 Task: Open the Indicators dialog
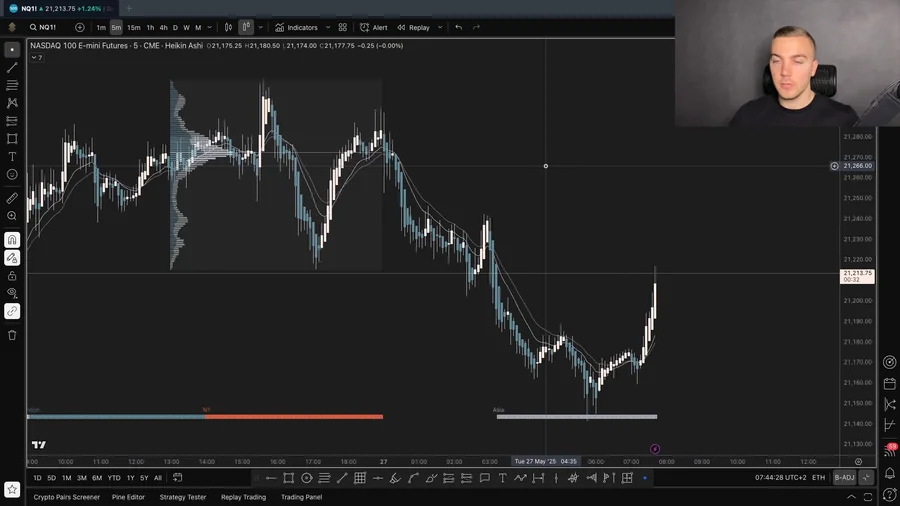click(296, 28)
